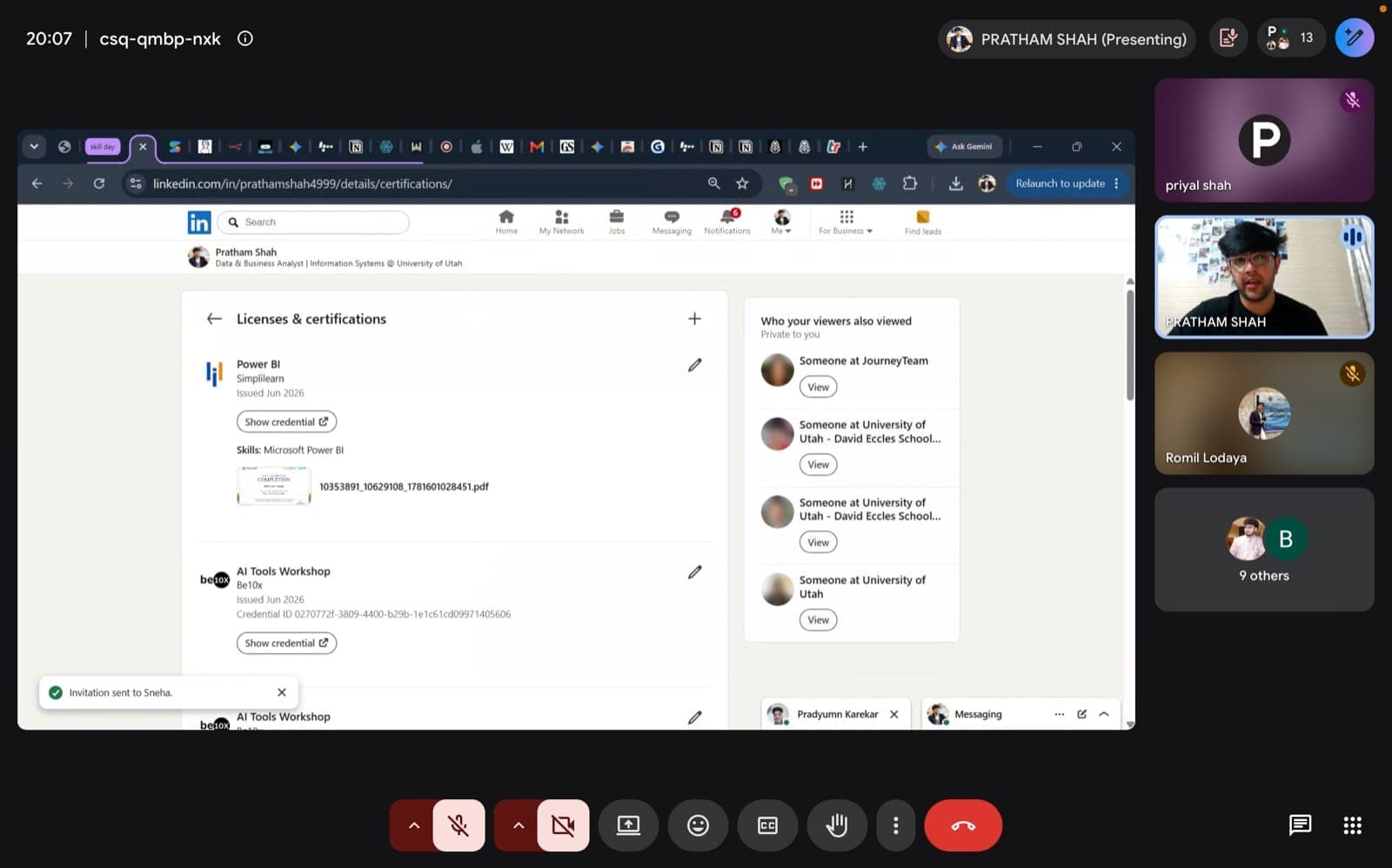The image size is (1392, 868).
Task: Close the Pradyumn Karekar chat
Action: 894,714
